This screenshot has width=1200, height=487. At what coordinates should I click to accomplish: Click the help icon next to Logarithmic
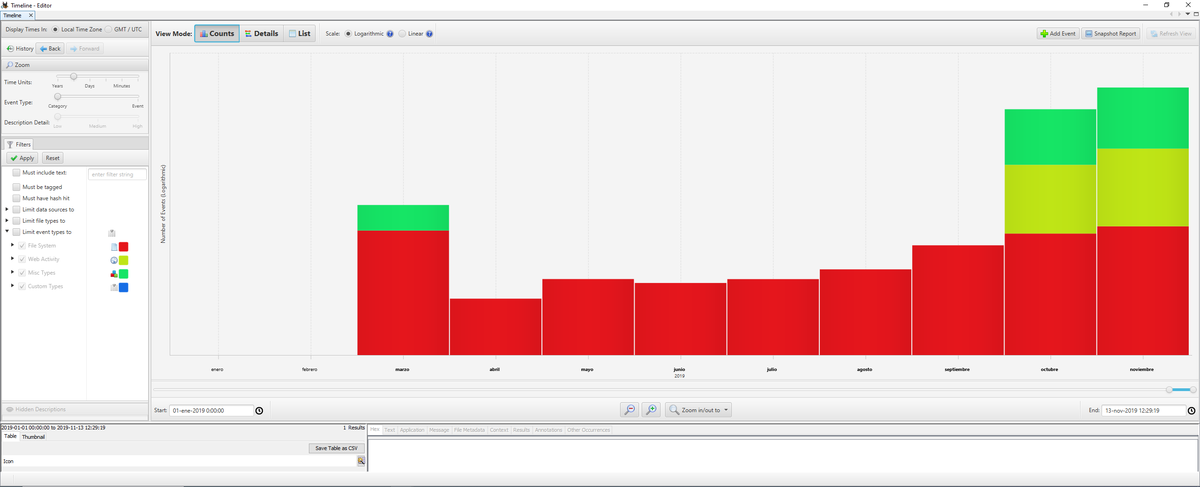390,34
